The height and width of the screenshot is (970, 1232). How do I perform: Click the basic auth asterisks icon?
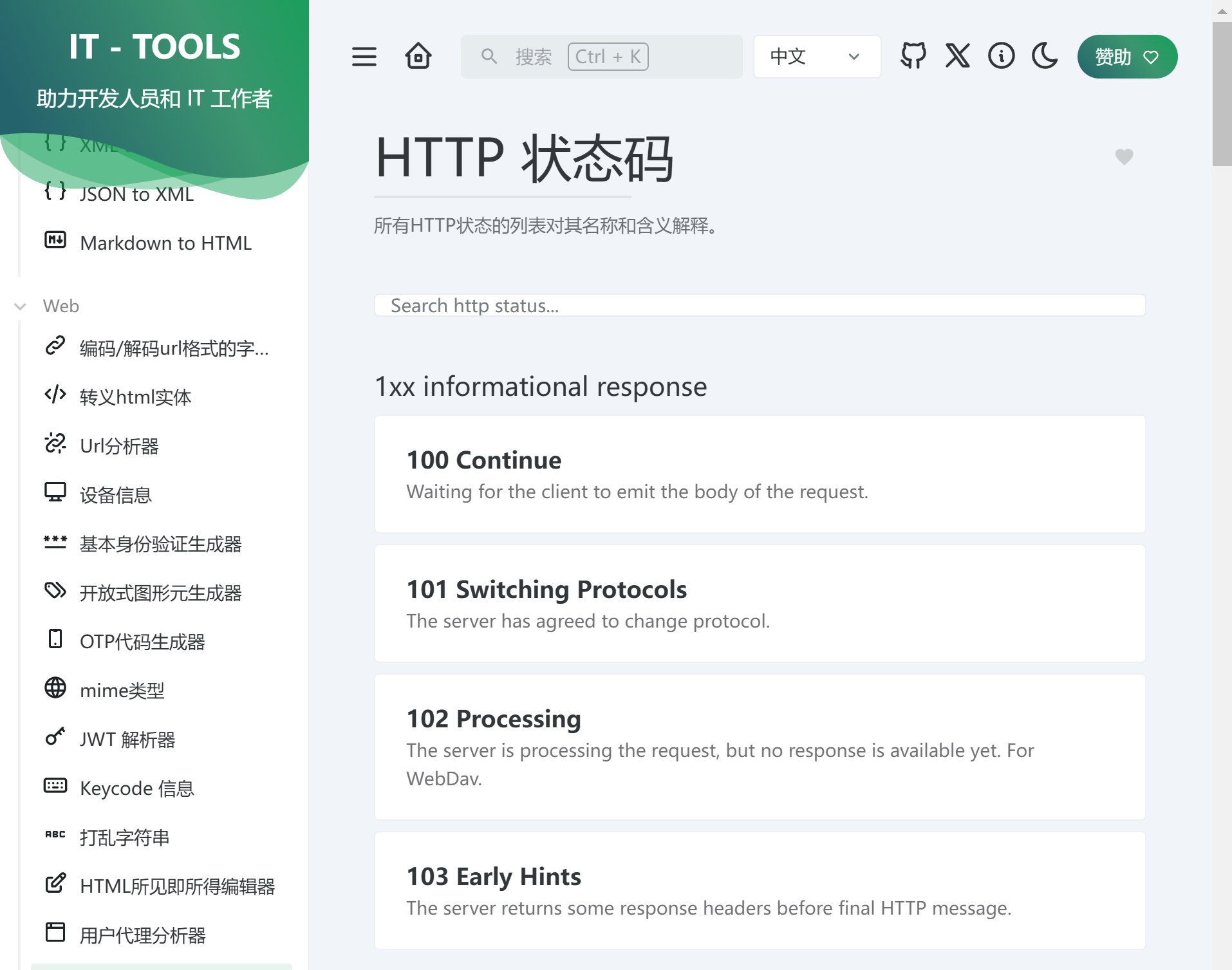click(x=55, y=541)
